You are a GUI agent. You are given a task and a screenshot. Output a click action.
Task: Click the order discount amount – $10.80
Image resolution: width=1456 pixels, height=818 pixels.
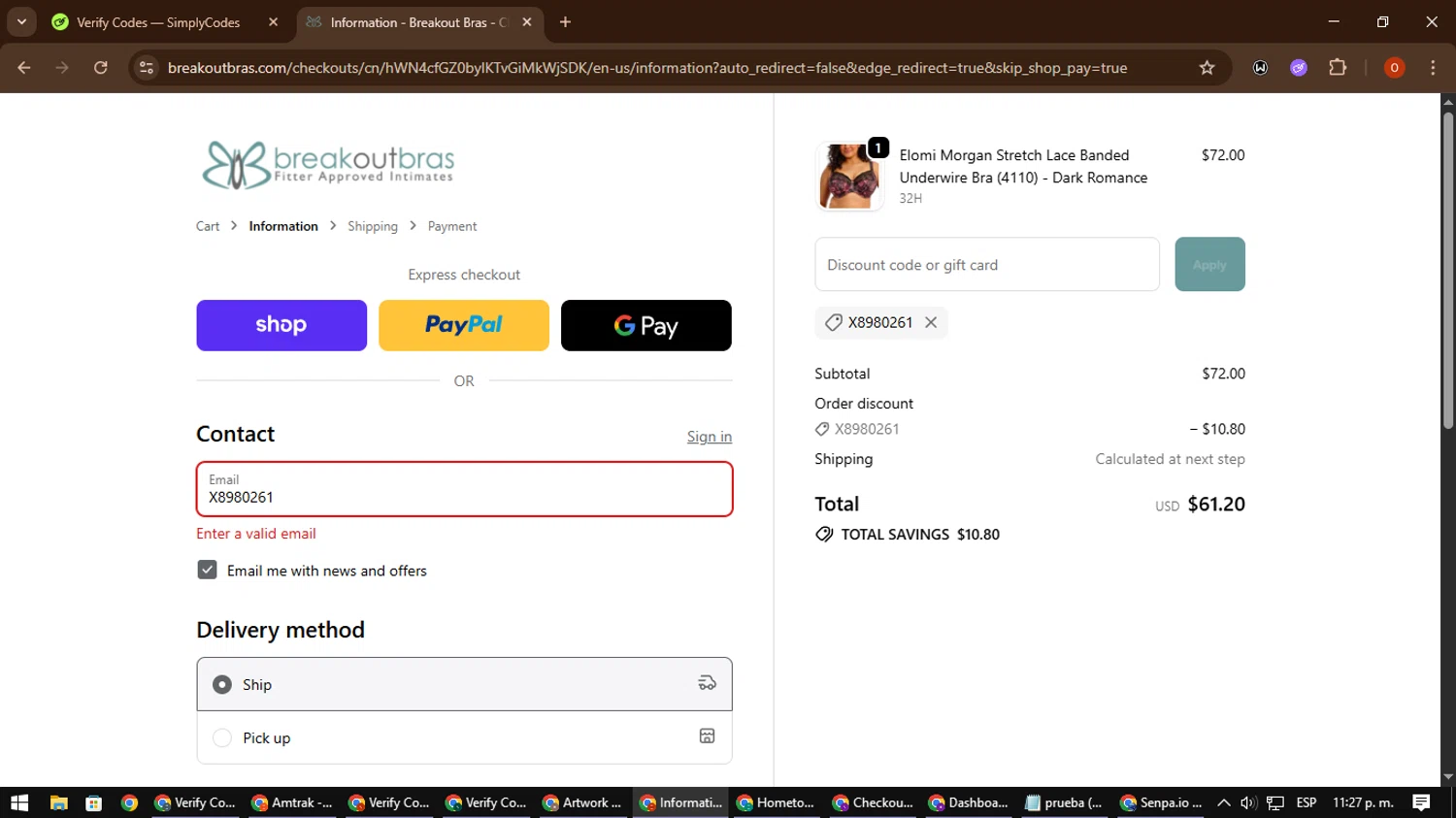[1217, 429]
